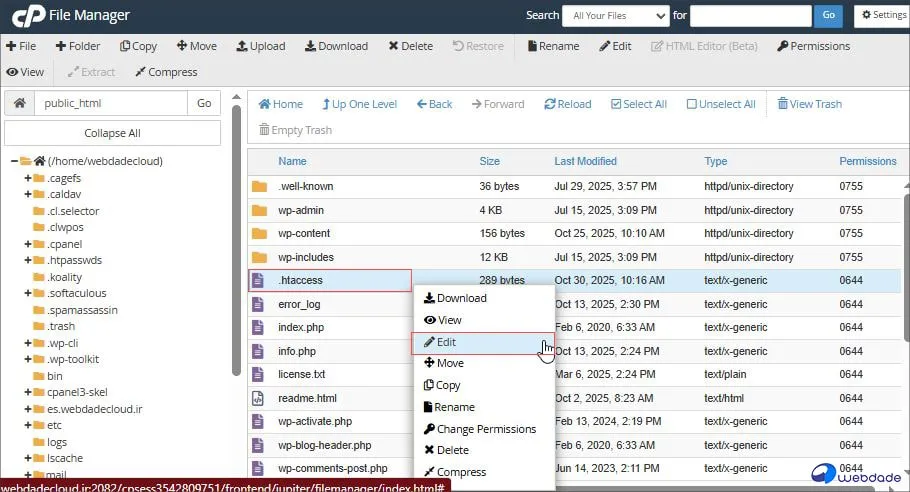This screenshot has height=492, width=910.
Task: Expand the .wp-toolkit folder in tree
Action: pyautogui.click(x=28, y=359)
